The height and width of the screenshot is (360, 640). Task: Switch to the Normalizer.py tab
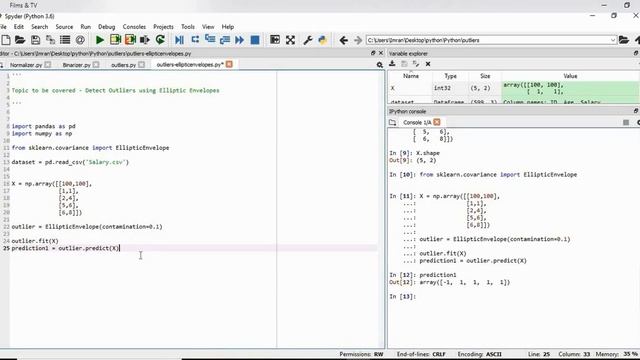(x=26, y=65)
